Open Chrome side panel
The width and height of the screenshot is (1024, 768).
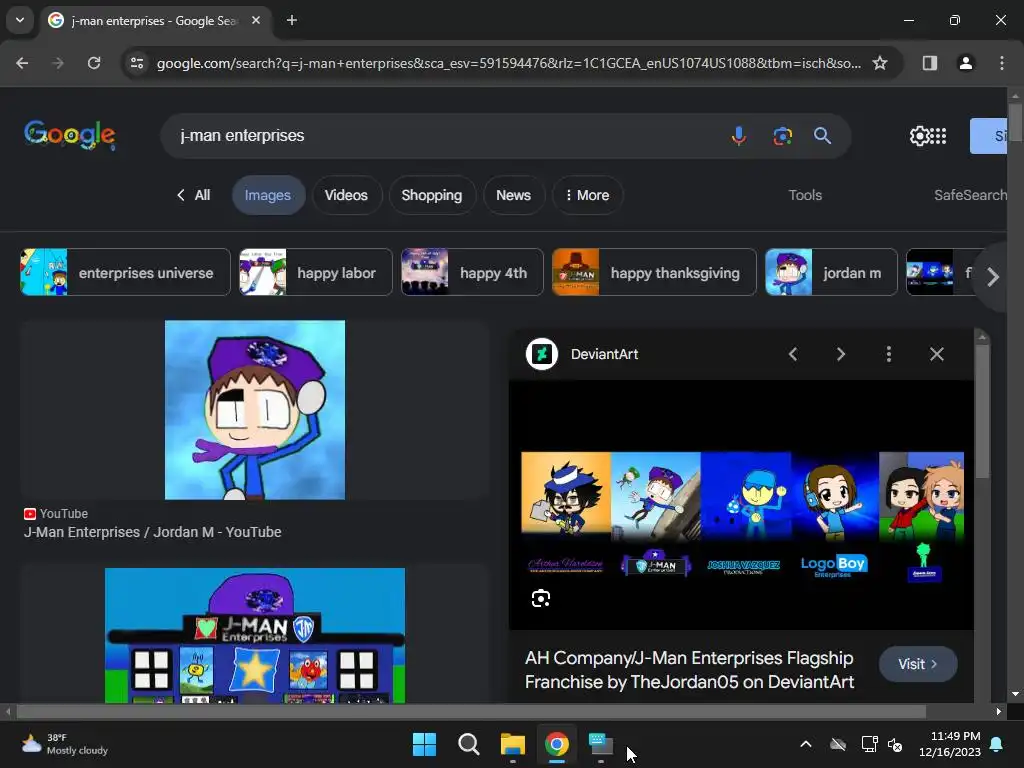[929, 63]
